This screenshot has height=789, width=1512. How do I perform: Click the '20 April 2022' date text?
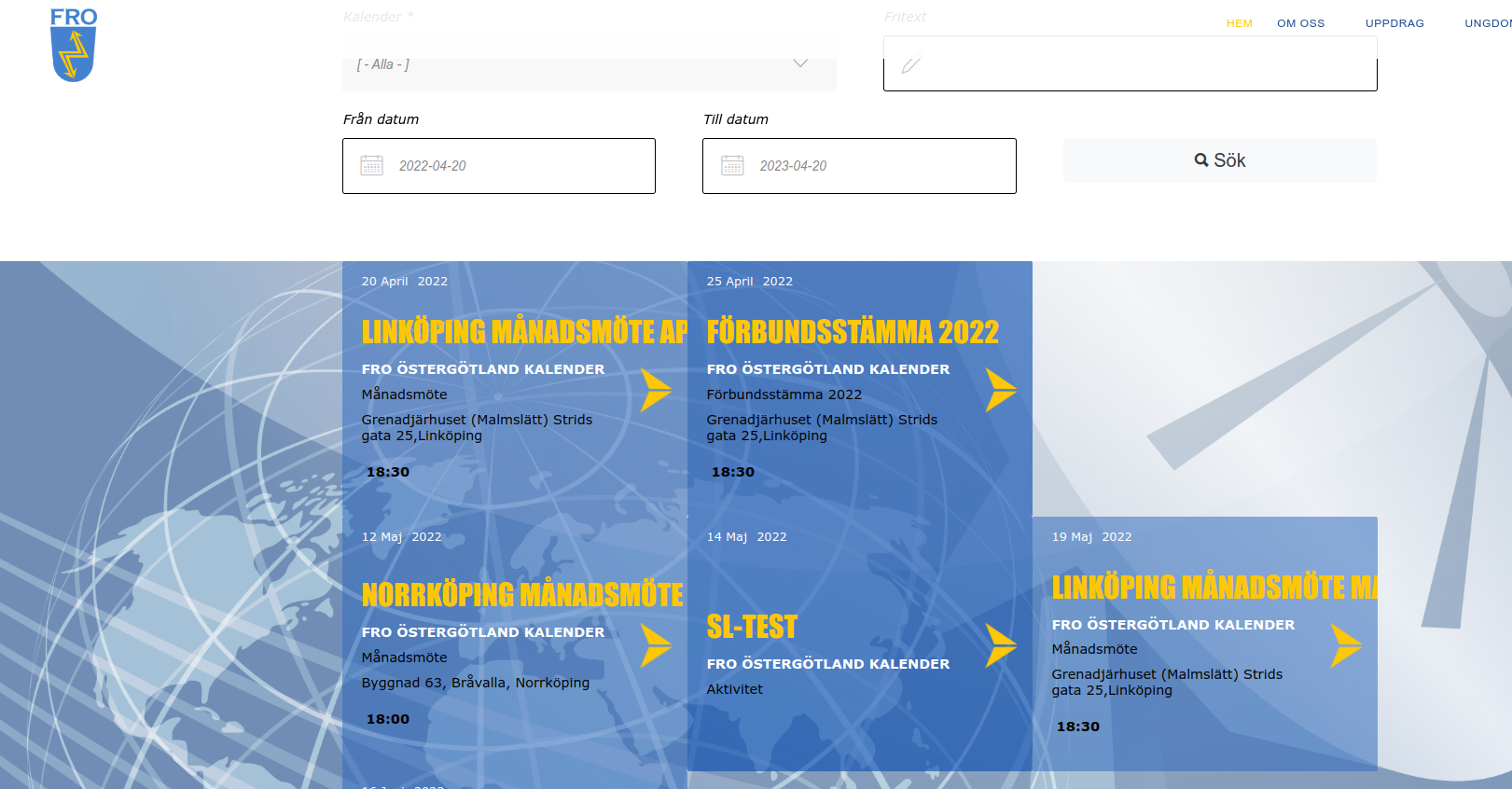pyautogui.click(x=405, y=282)
